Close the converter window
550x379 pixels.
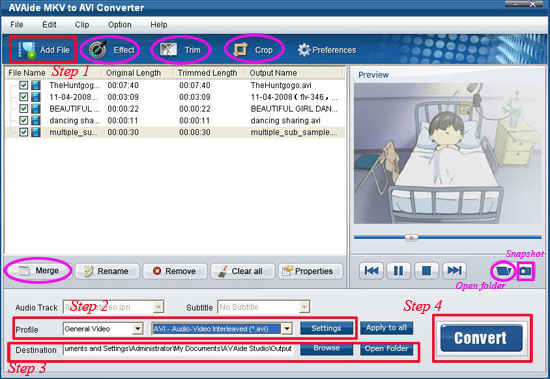534,4
